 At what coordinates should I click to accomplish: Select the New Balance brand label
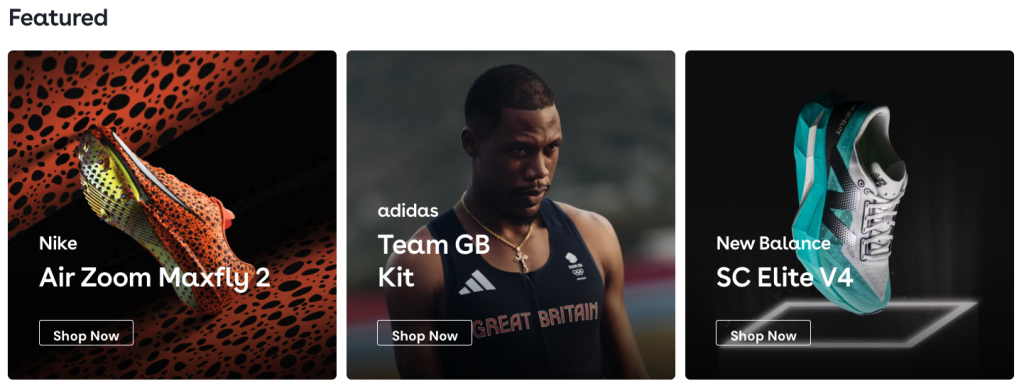tap(773, 244)
